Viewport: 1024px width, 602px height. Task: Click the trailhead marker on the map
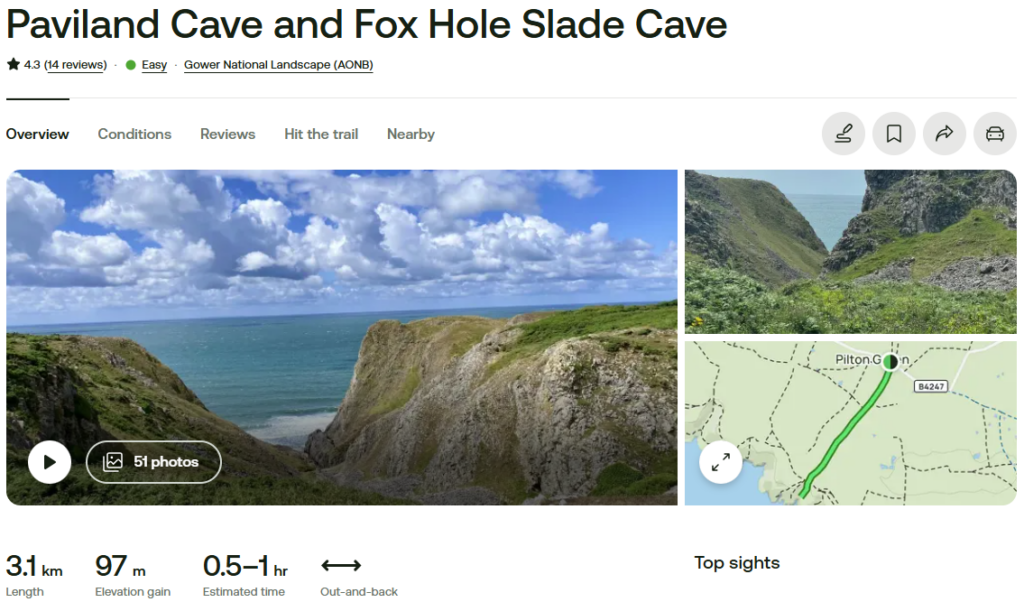(x=889, y=361)
